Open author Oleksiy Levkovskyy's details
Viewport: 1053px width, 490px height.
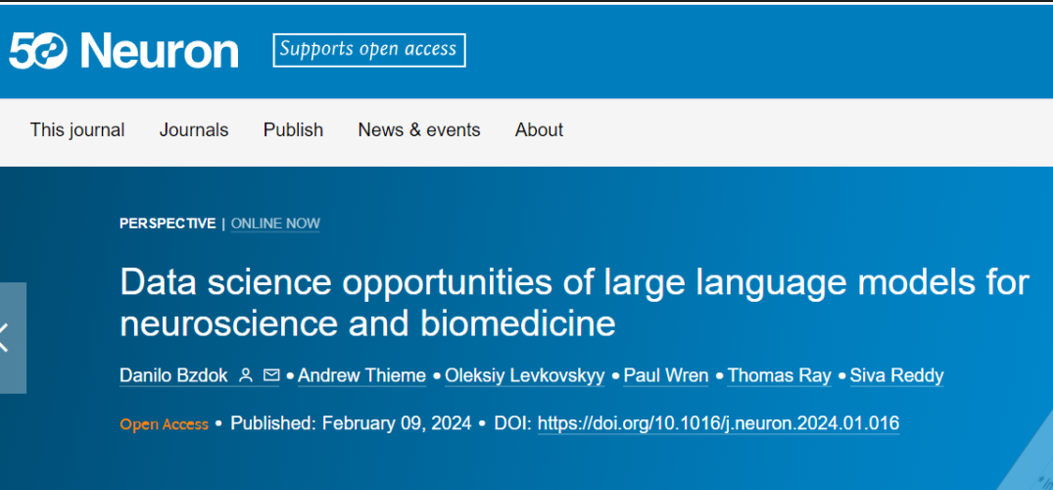pos(523,376)
